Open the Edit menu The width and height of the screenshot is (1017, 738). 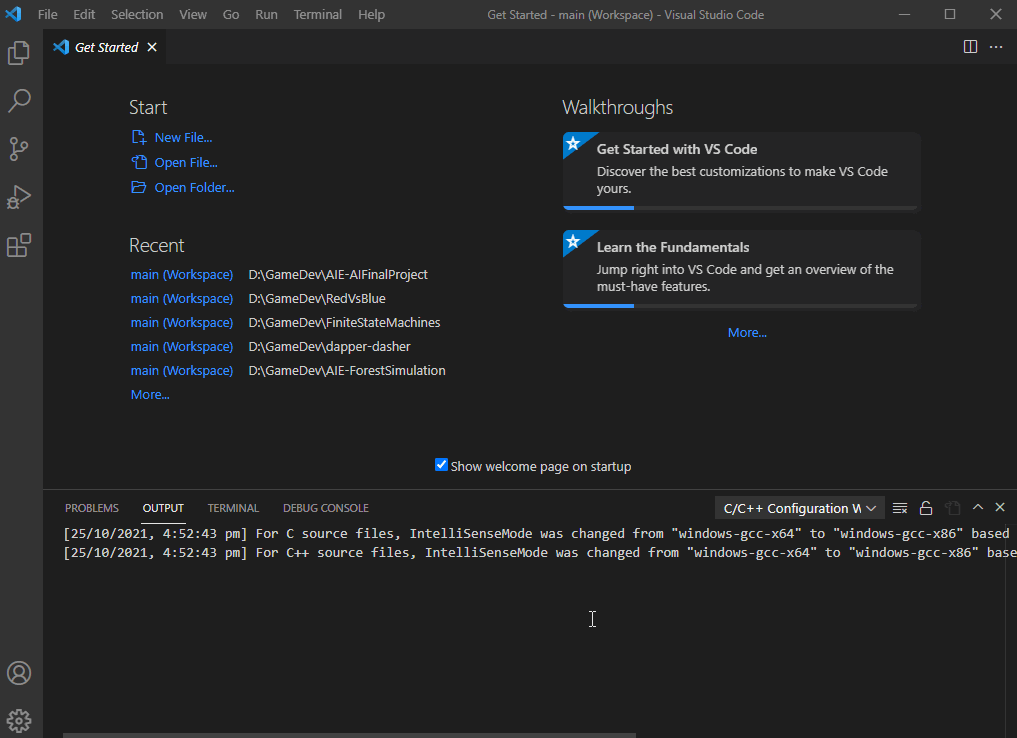click(84, 14)
